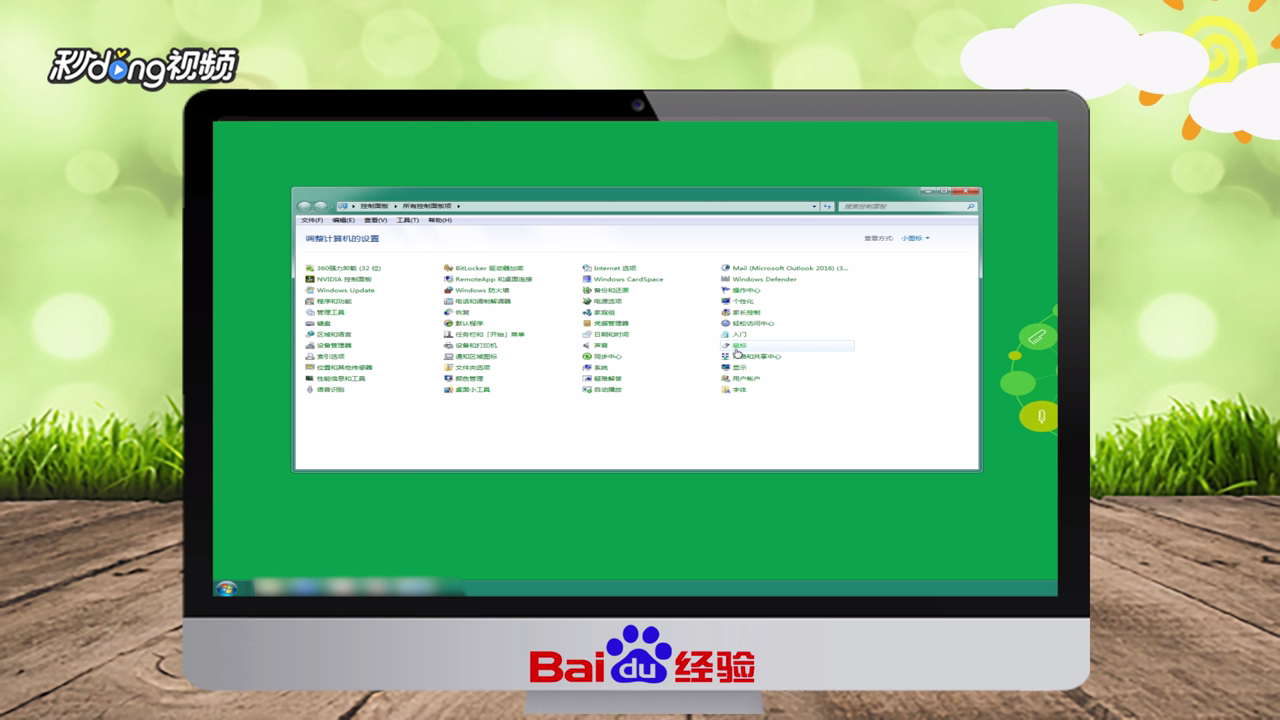Click the 程序和功能 icon
1280x720 pixels.
pos(310,301)
